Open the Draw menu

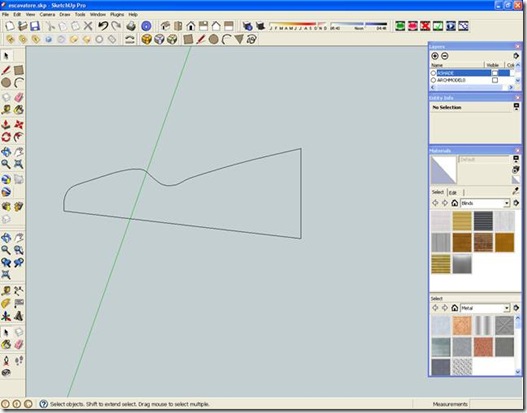[65, 14]
